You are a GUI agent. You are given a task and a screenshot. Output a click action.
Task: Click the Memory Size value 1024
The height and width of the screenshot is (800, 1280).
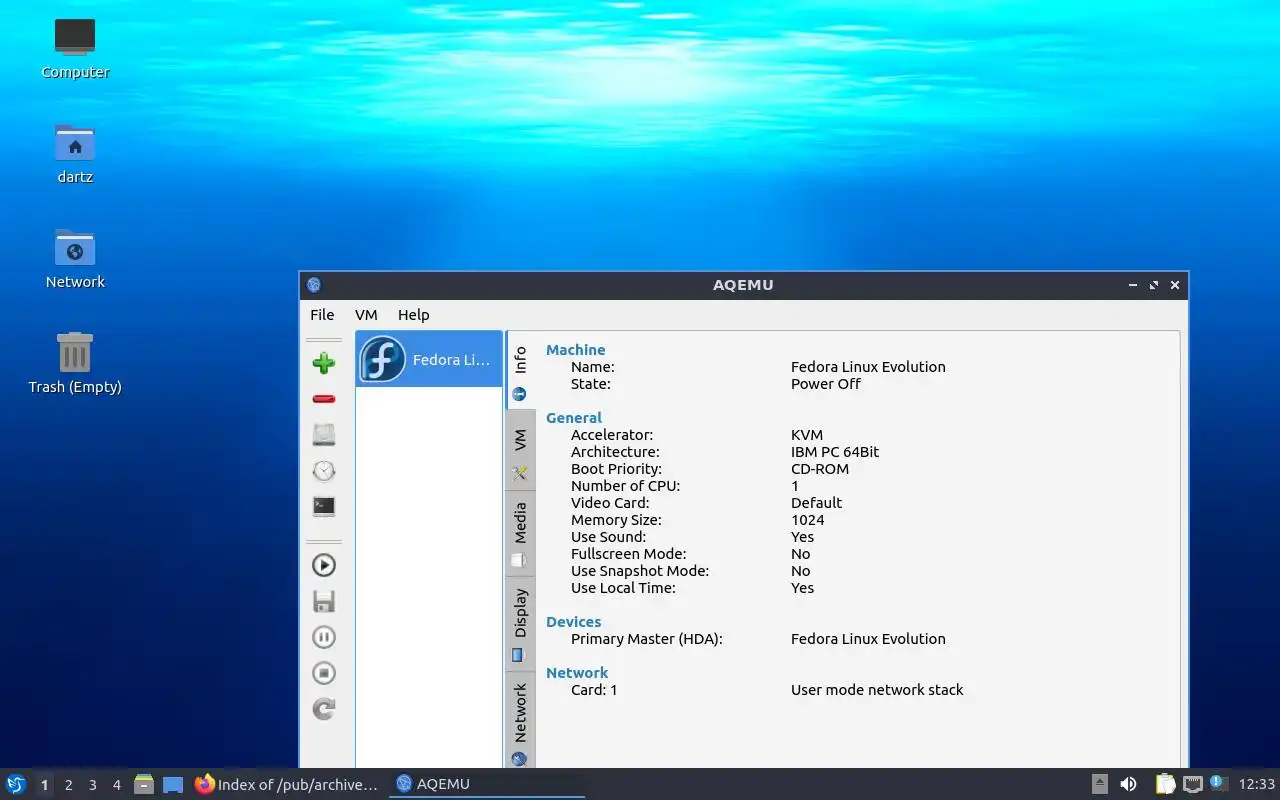(808, 520)
